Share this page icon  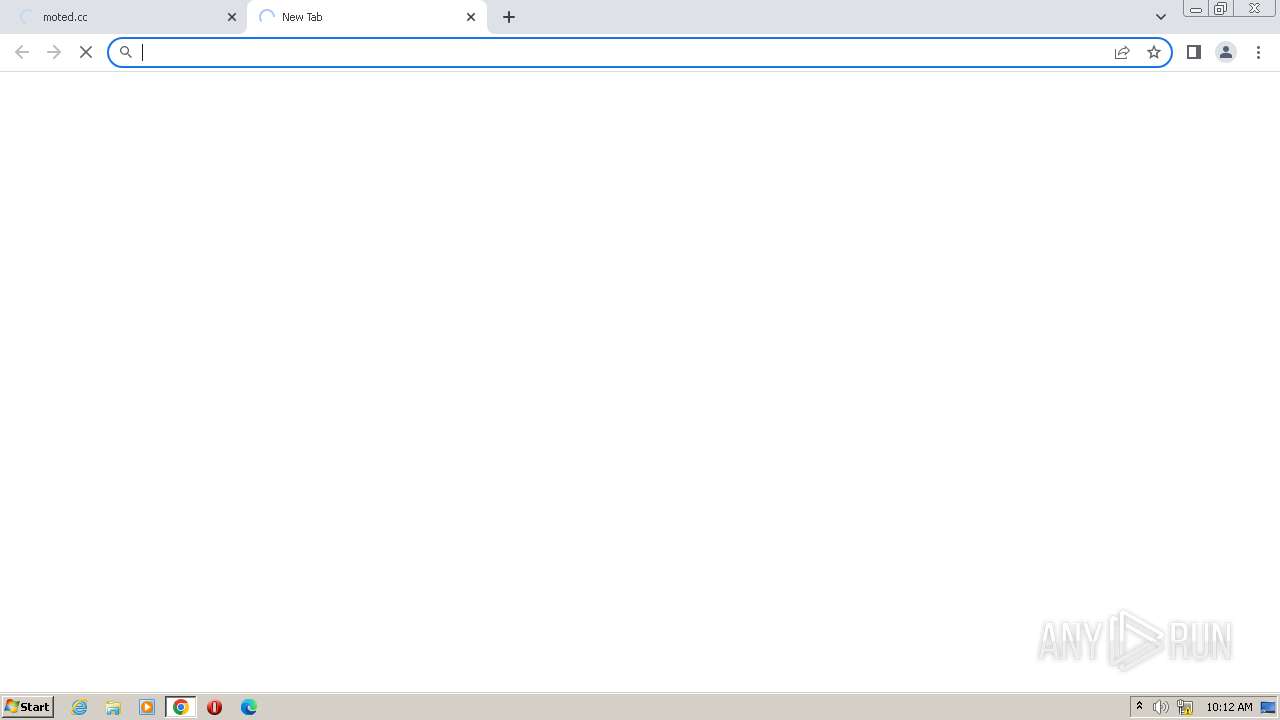(1122, 52)
